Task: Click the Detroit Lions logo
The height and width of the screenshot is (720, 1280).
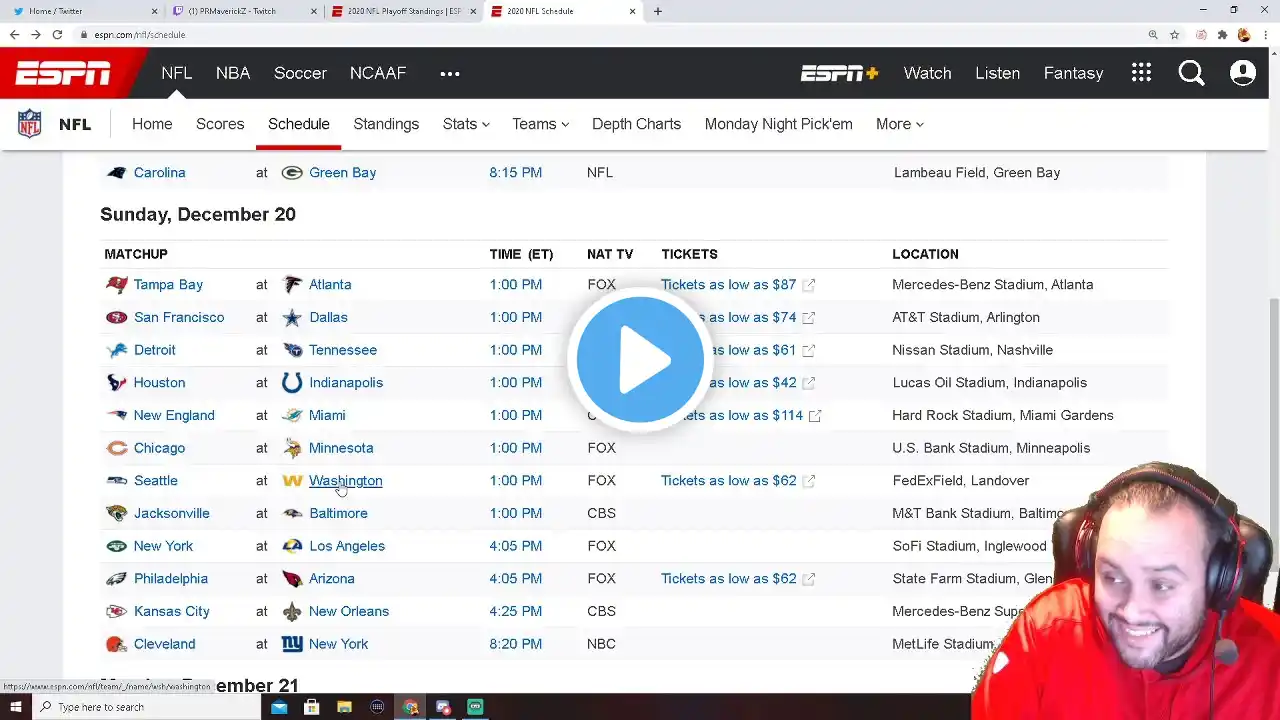Action: pyautogui.click(x=116, y=350)
